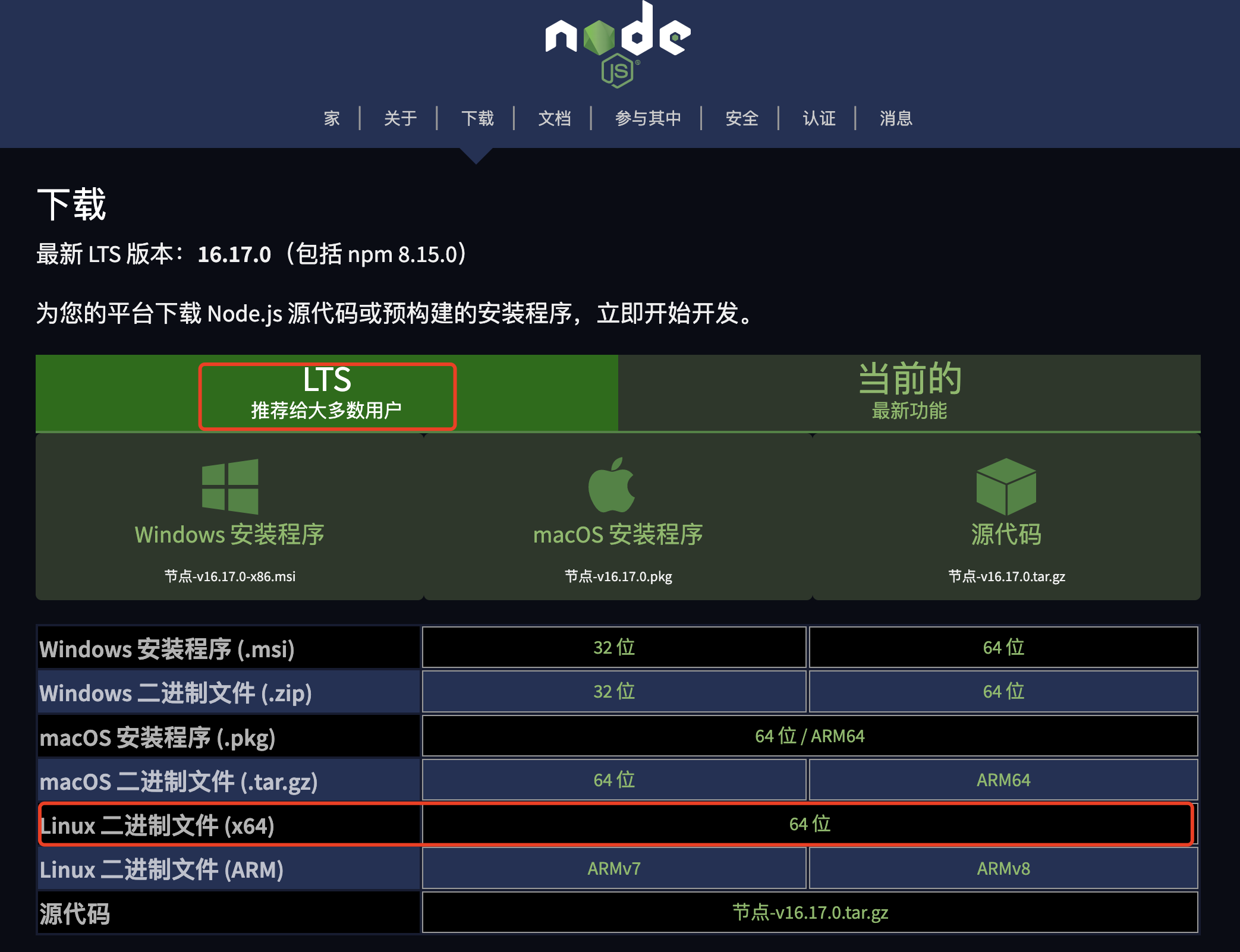Download the 32 位 Windows installer (.msi)
The image size is (1240, 952).
pyautogui.click(x=614, y=647)
